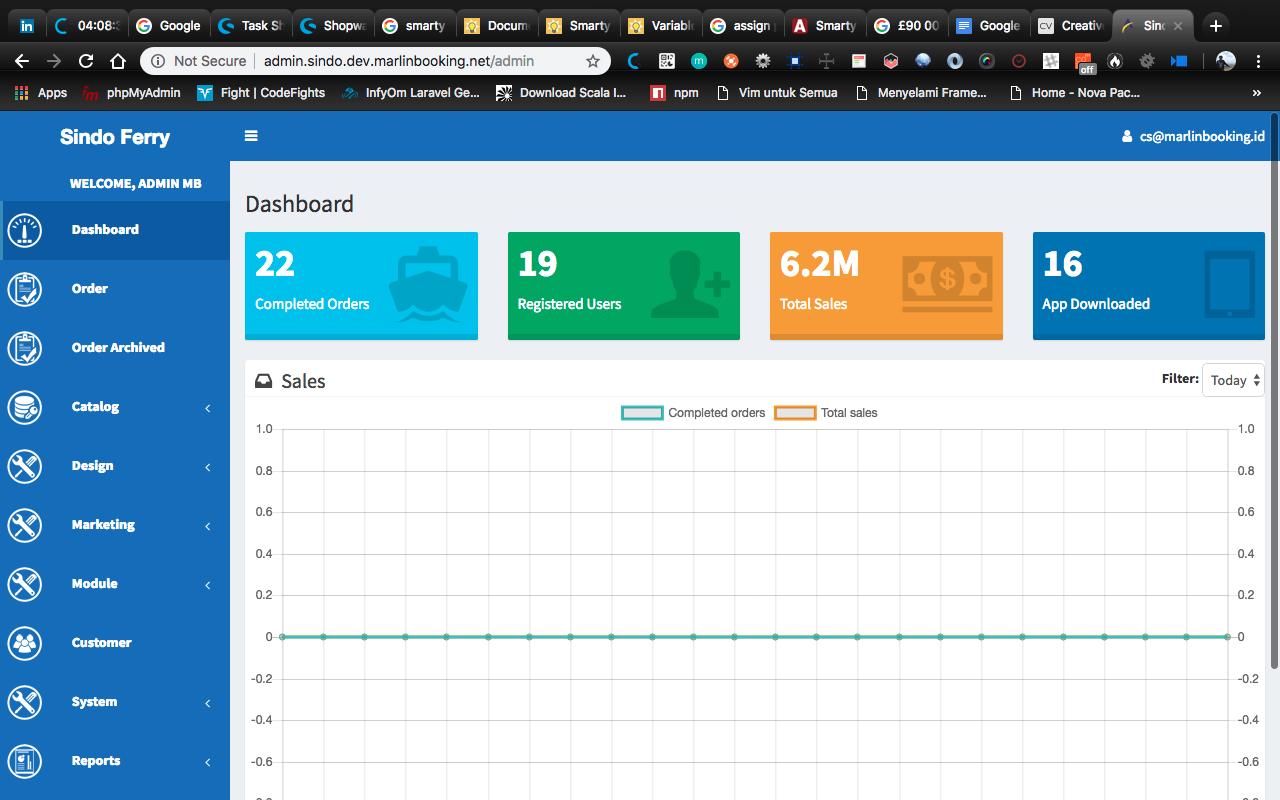Click the browser address bar
The height and width of the screenshot is (800, 1280).
coord(400,61)
